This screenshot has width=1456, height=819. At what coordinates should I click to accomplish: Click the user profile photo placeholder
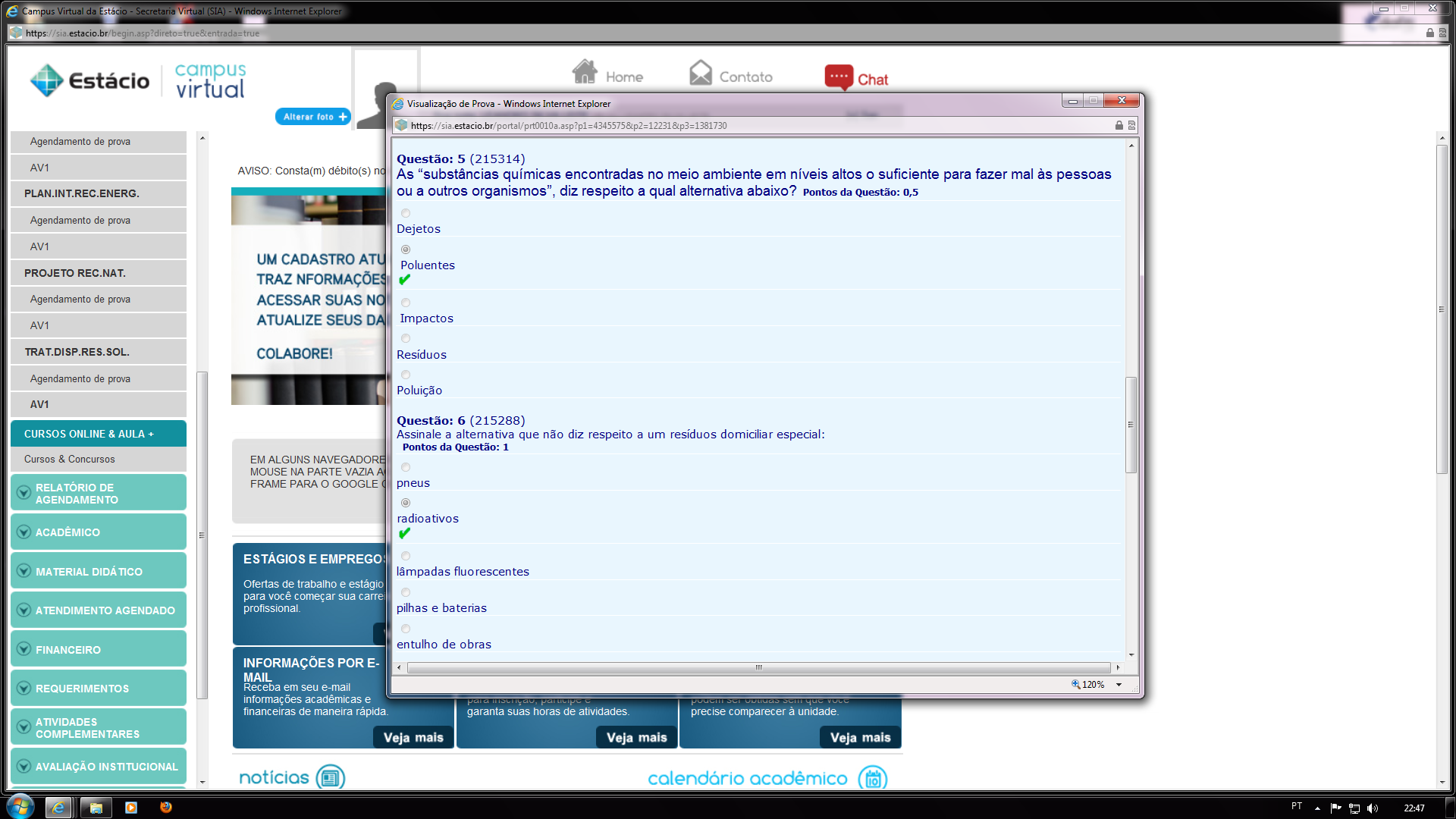pos(386,89)
